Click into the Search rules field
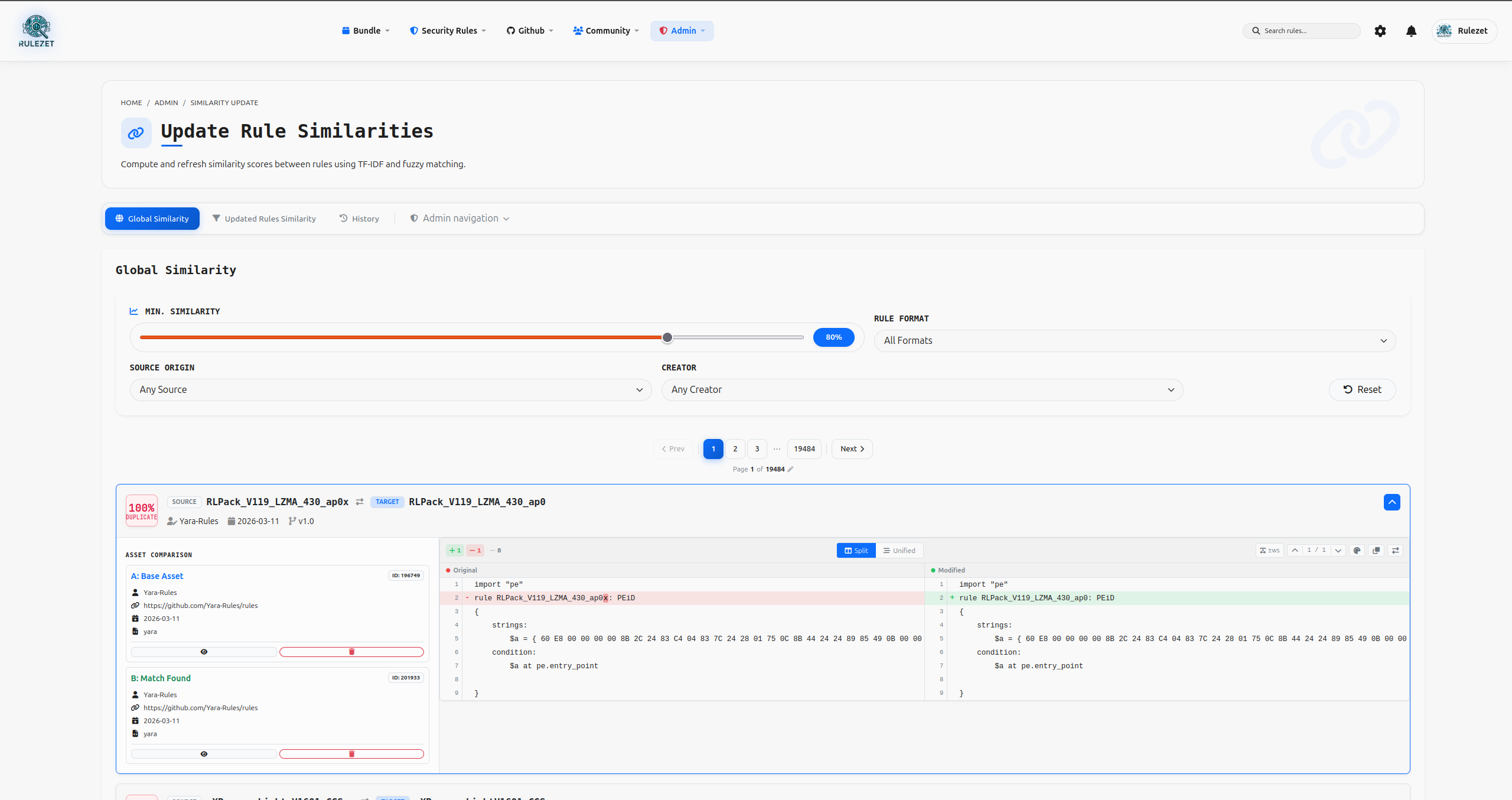 point(1302,31)
